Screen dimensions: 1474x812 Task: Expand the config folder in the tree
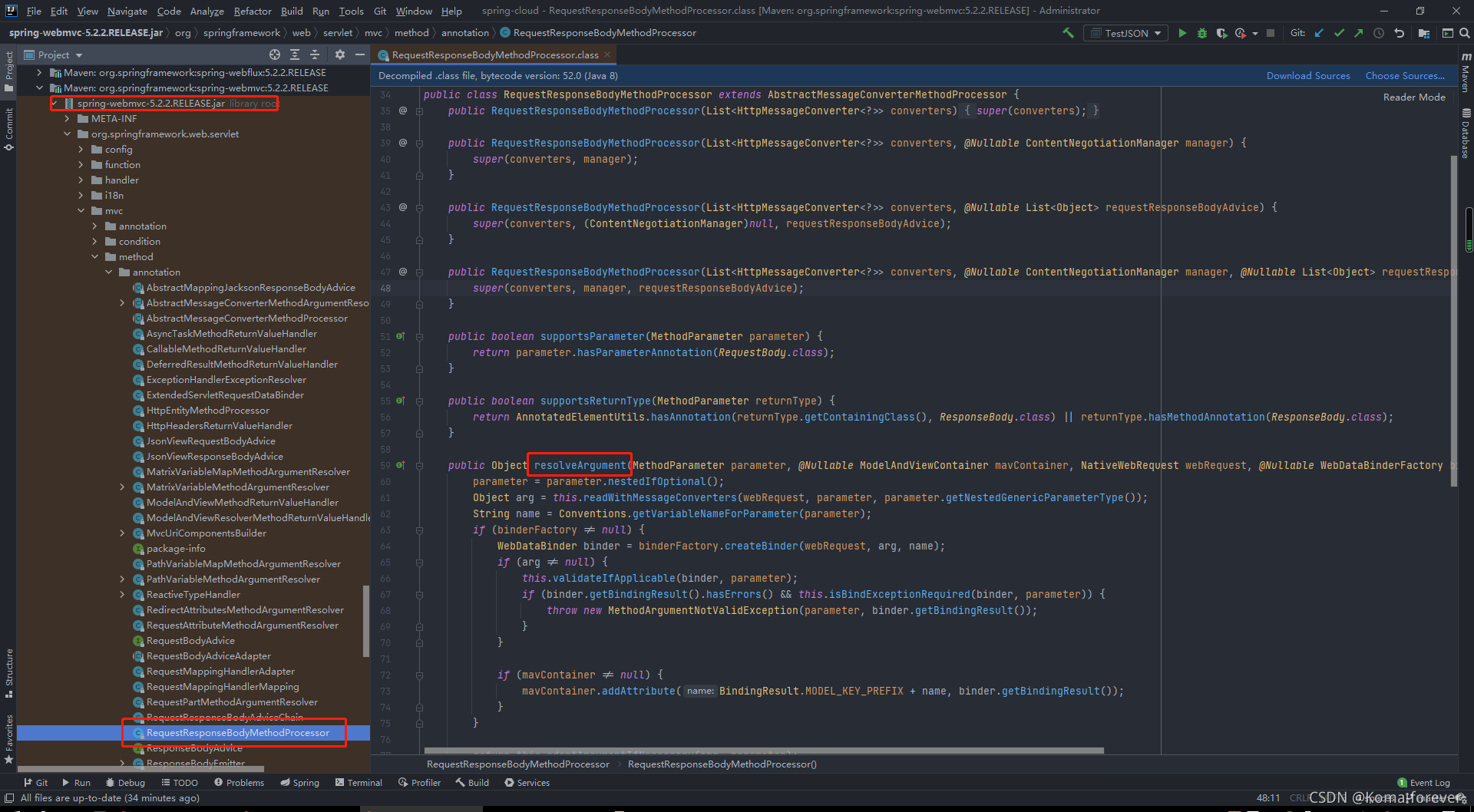[81, 150]
